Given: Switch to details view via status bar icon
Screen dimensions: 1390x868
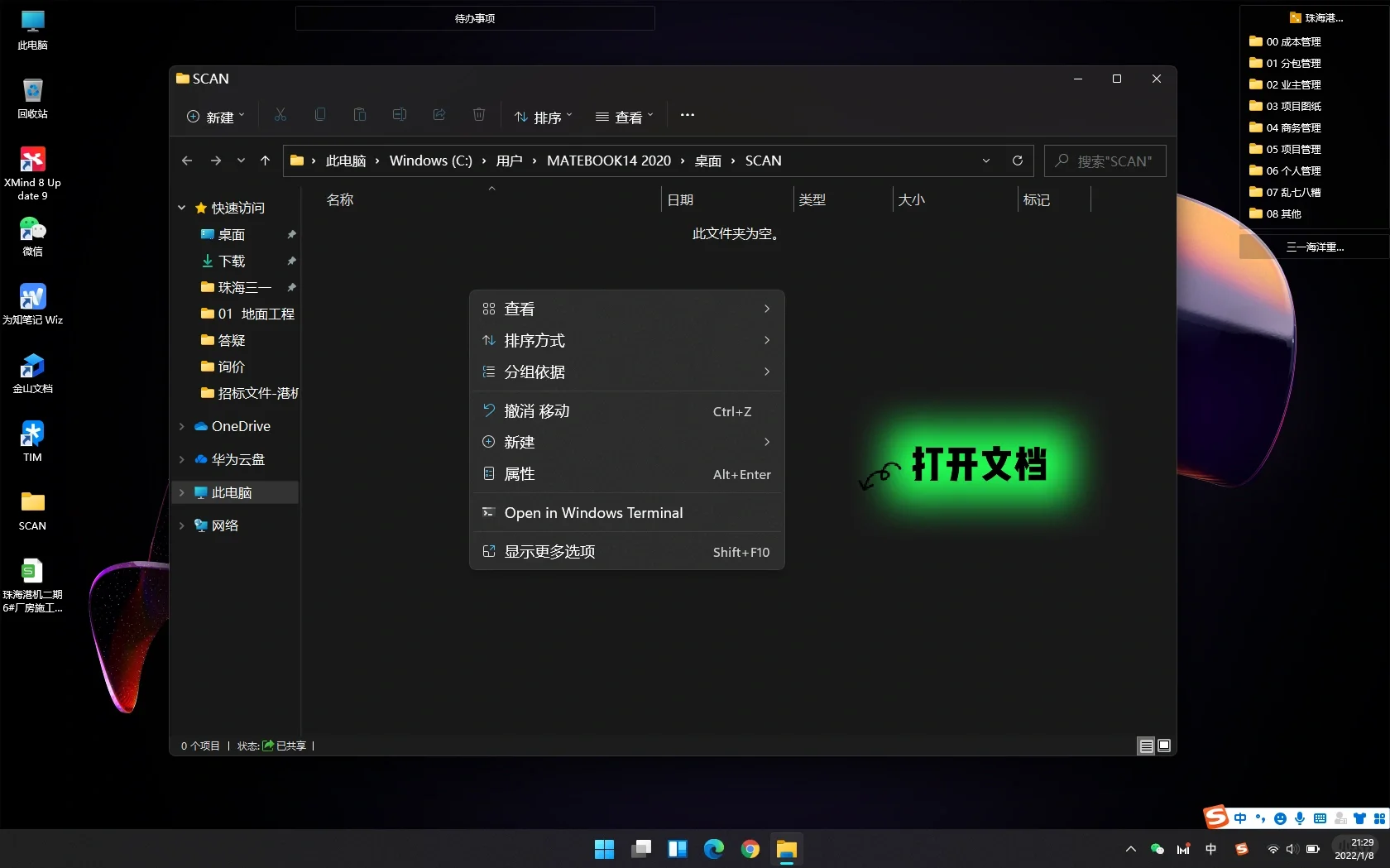Looking at the screenshot, I should tap(1145, 746).
